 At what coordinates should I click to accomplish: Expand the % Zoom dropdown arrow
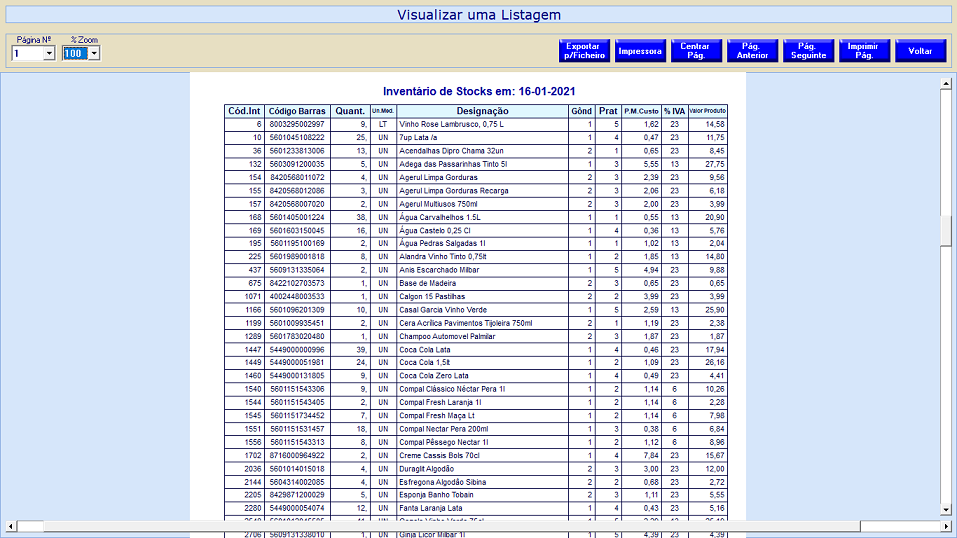tap(94, 54)
